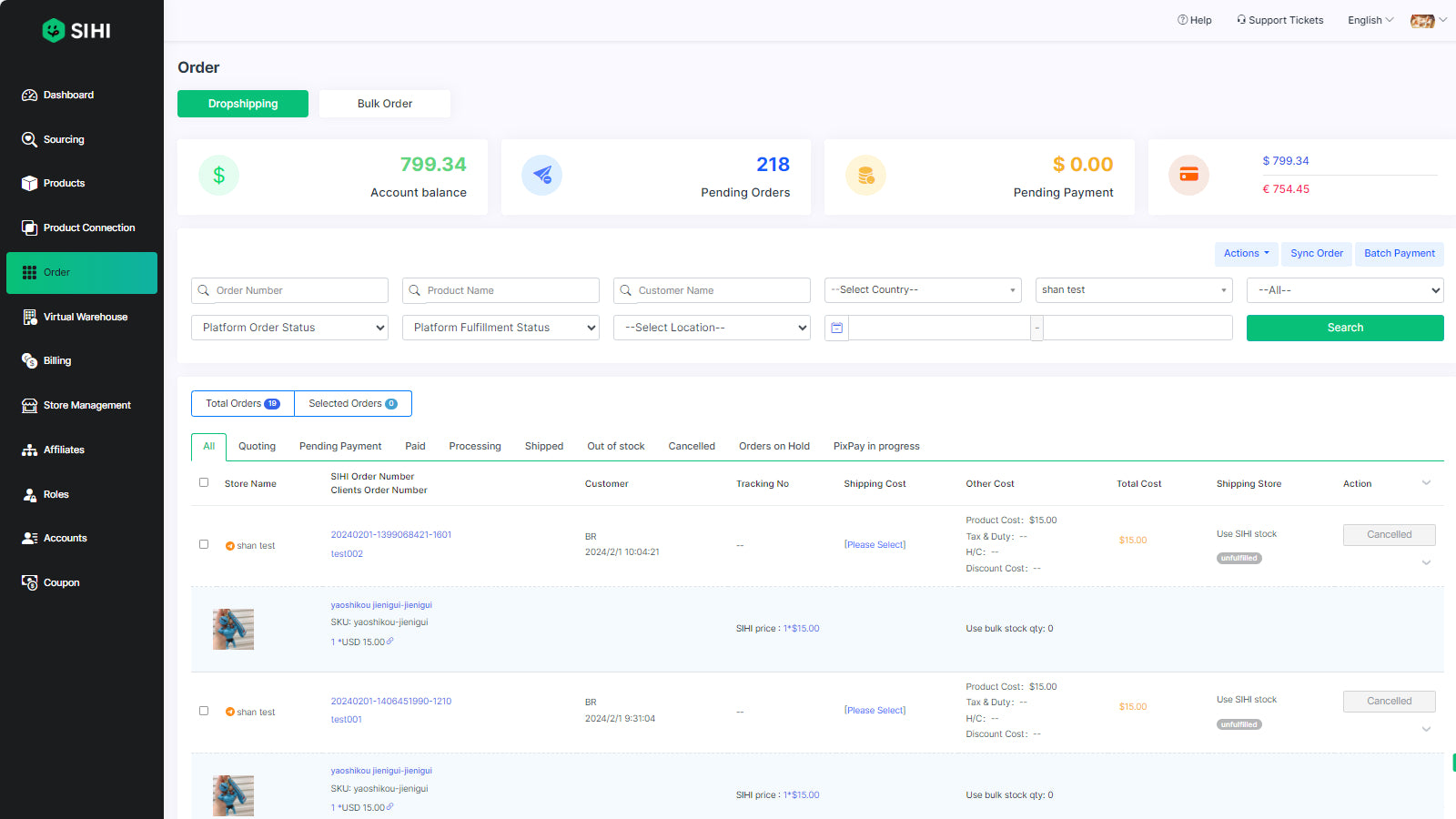1456x819 pixels.
Task: Click the user avatar in top bar
Action: 1421,20
